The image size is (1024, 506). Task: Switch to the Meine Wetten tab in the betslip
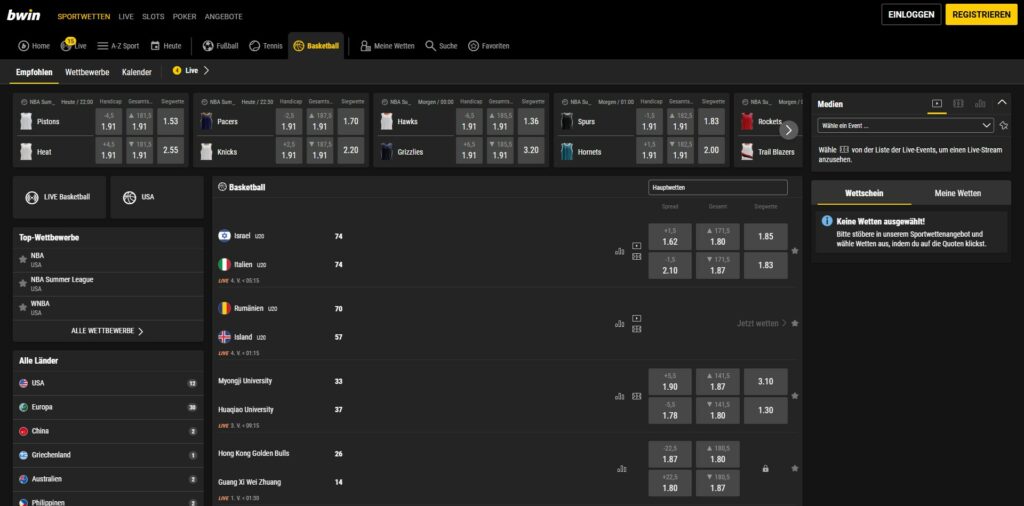957,193
